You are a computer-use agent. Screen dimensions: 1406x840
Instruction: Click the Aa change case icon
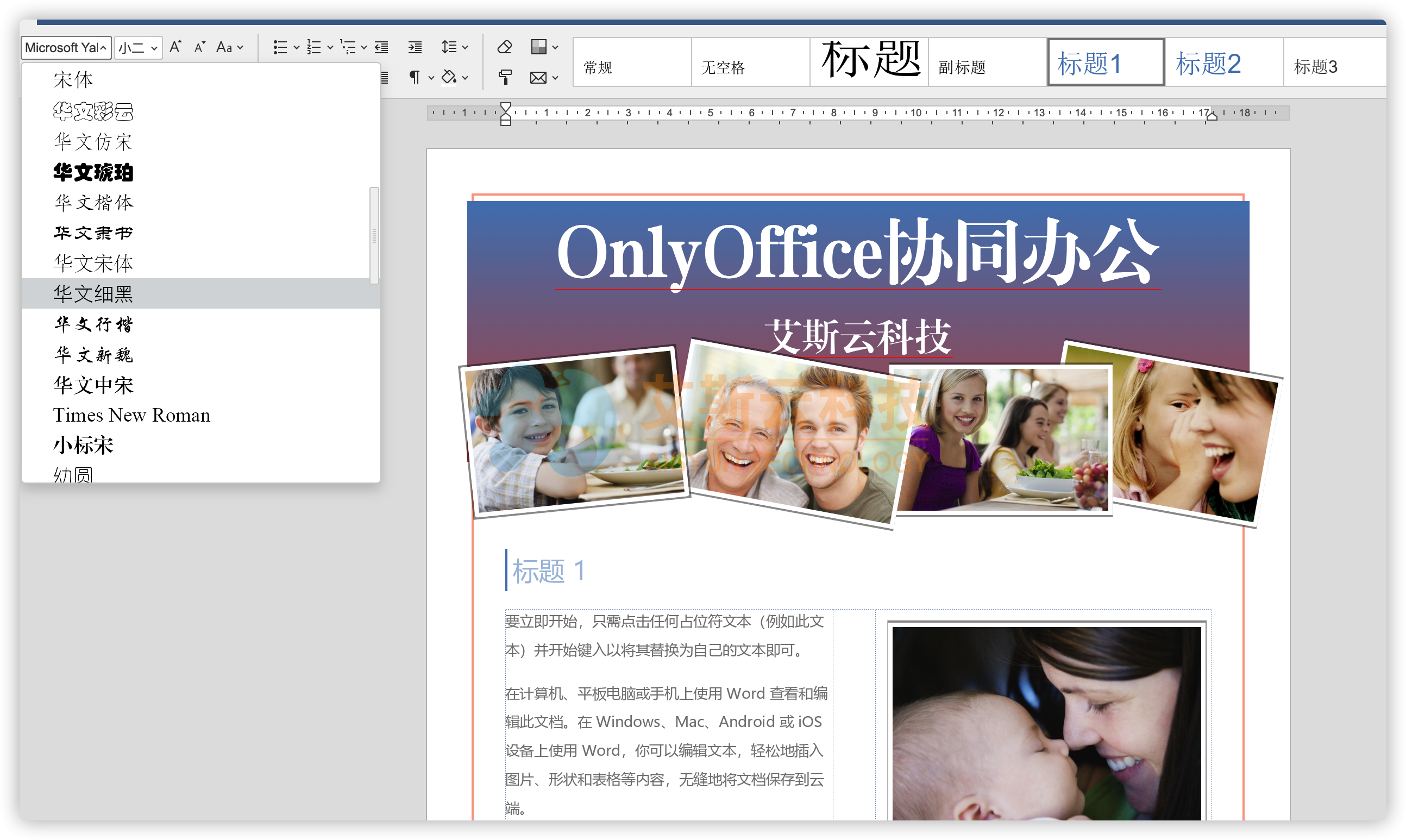click(x=224, y=47)
